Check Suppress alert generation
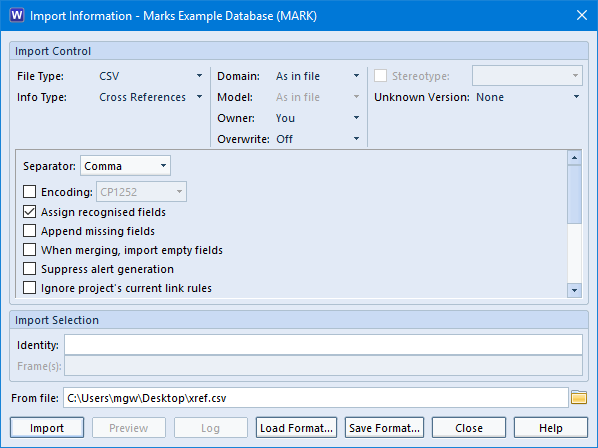Image resolution: width=598 pixels, height=448 pixels. point(29,269)
